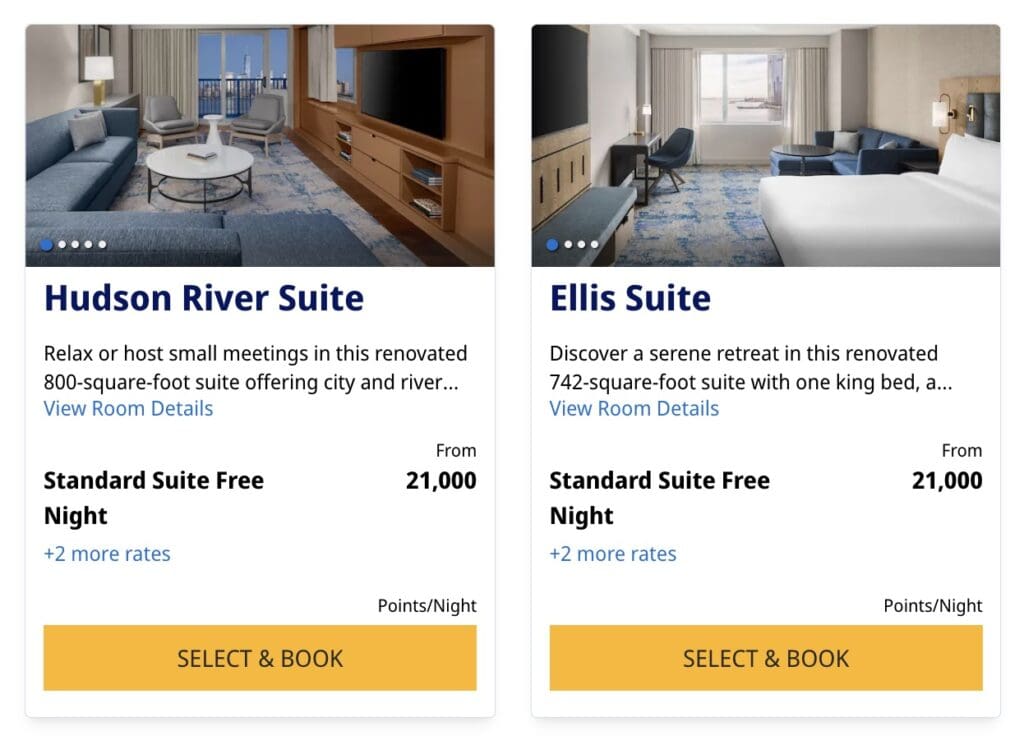Open View Room Details for Ellis Suite

click(633, 408)
